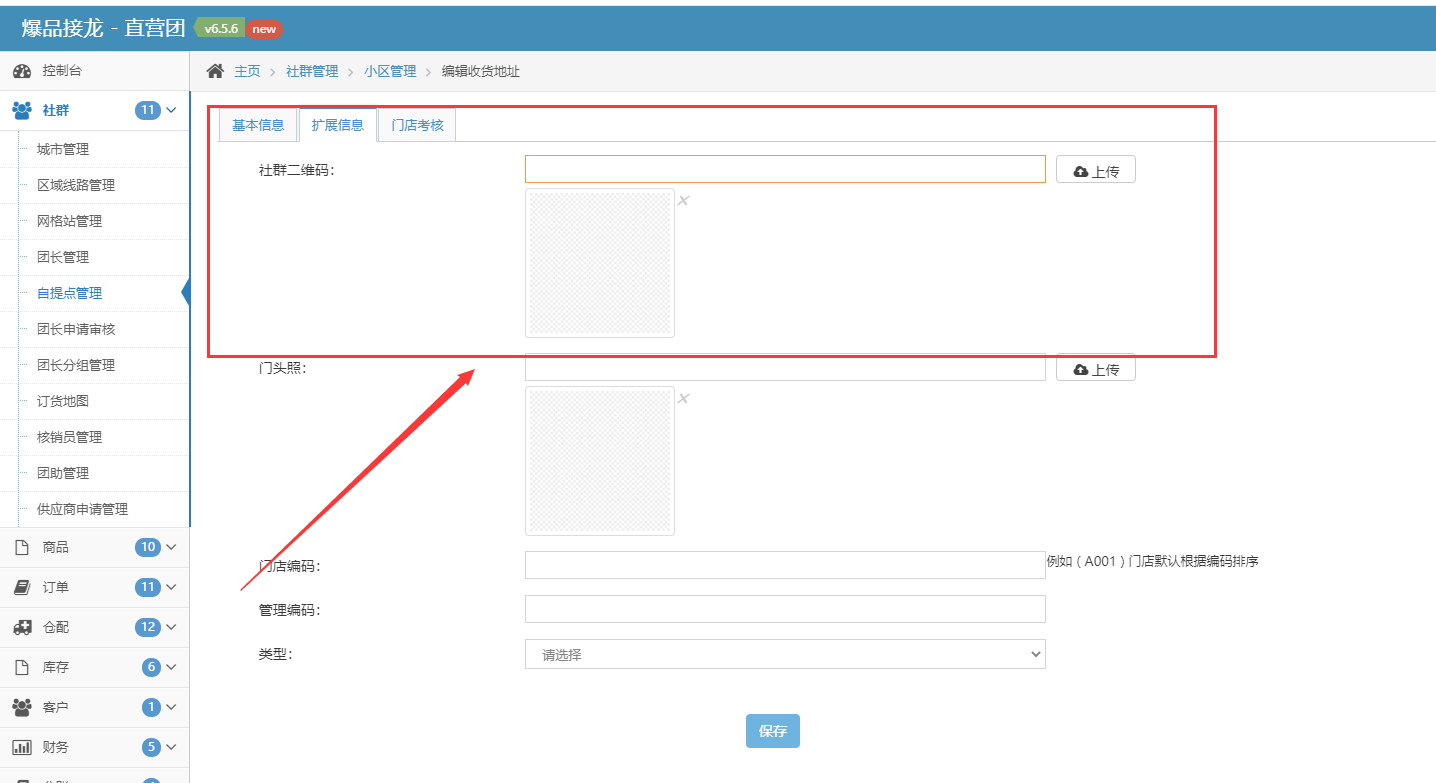Click the v6.5.6 version badge
1436x783 pixels.
point(220,29)
